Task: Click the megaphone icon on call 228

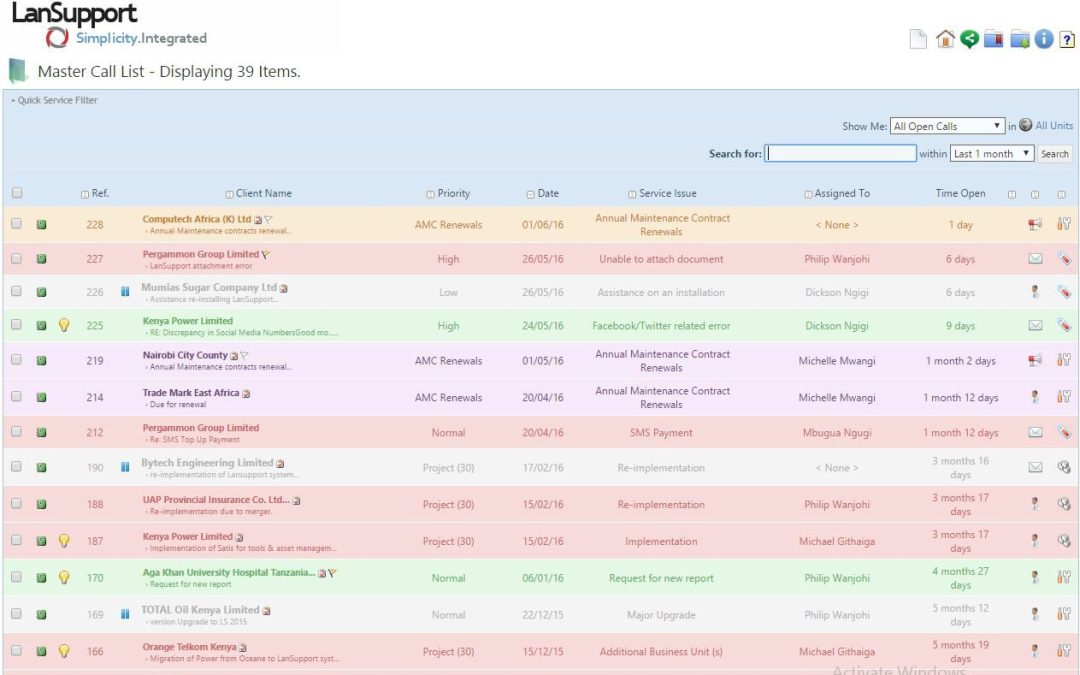Action: 1035,225
